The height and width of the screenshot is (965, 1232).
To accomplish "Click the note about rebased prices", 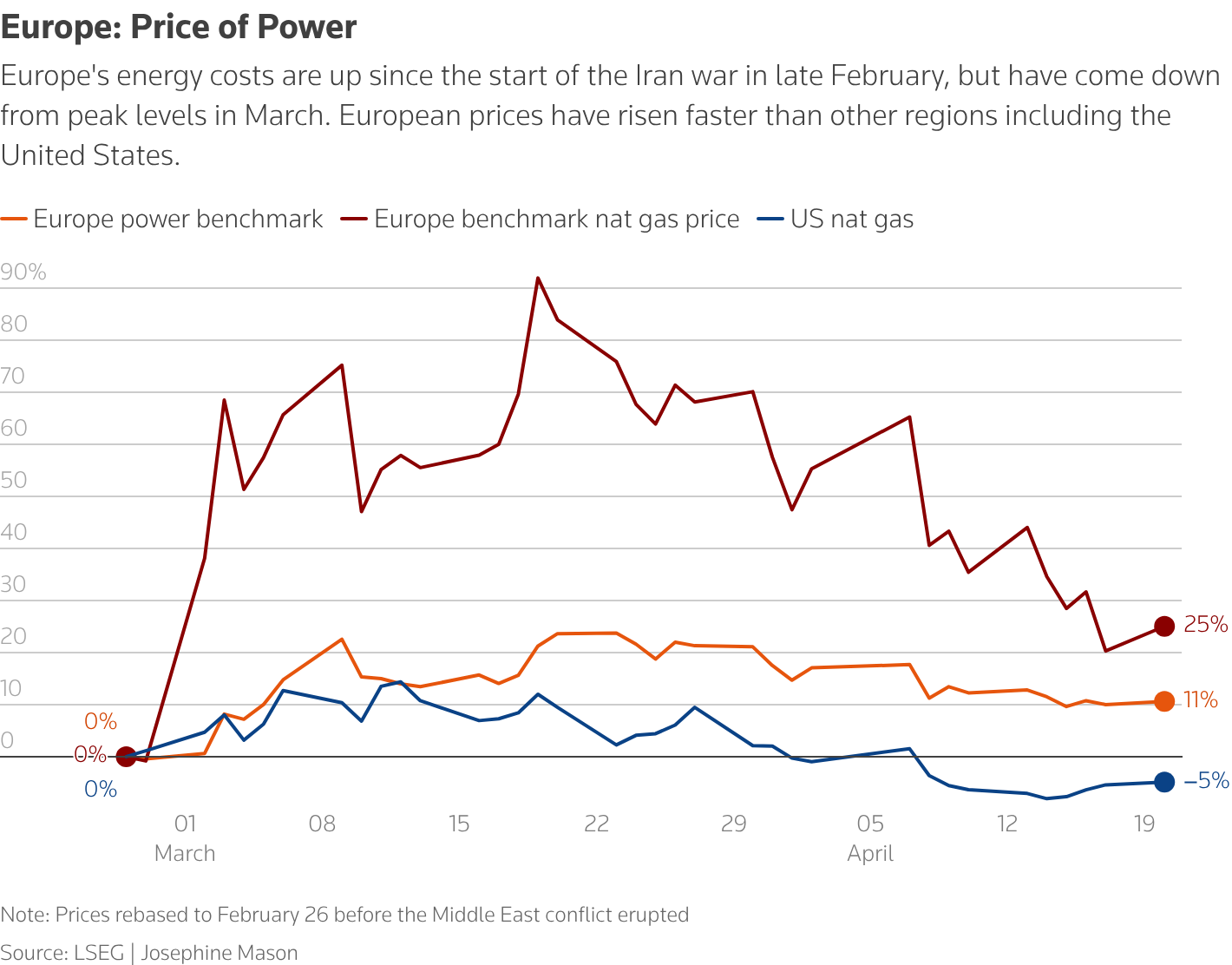I will (344, 915).
